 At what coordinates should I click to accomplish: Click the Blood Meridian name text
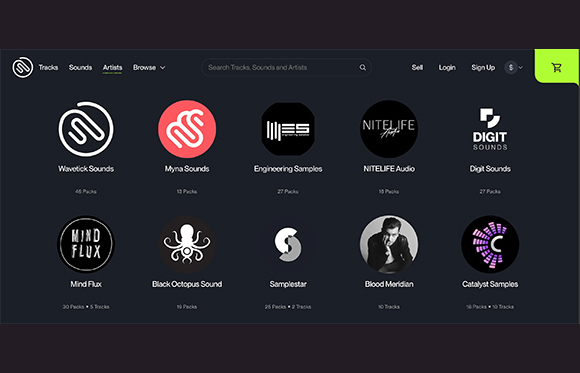coord(389,284)
